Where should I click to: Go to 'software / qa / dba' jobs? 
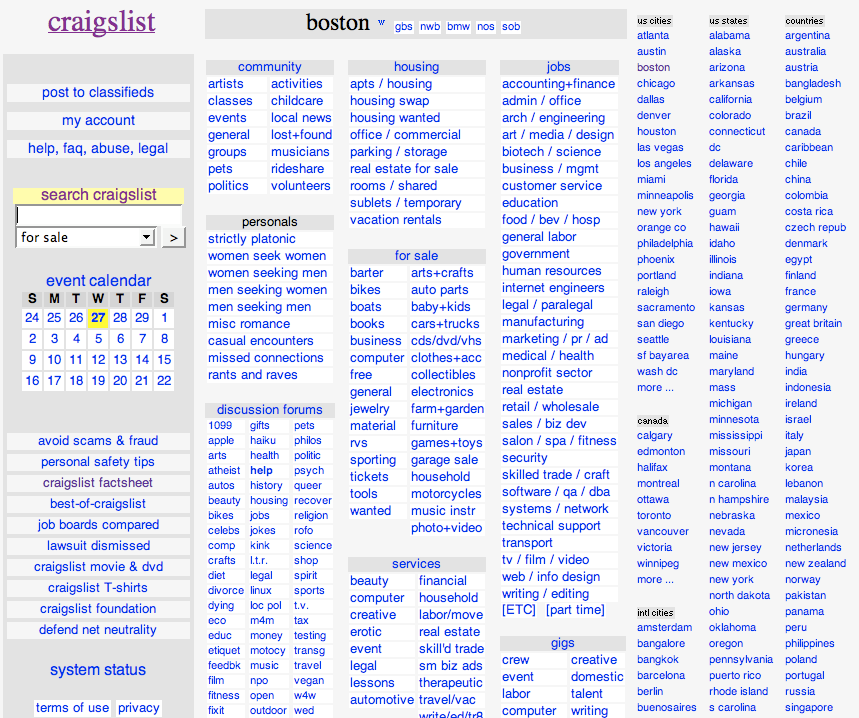pos(556,492)
